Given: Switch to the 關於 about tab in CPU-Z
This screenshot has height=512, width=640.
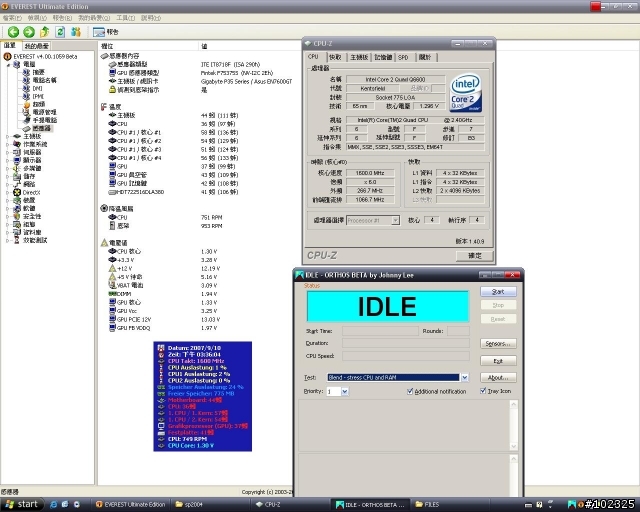Looking at the screenshot, I should 425,57.
